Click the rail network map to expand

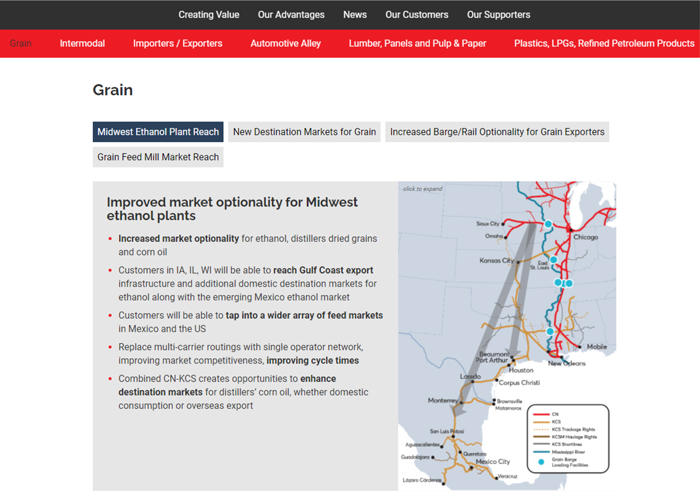tap(507, 336)
